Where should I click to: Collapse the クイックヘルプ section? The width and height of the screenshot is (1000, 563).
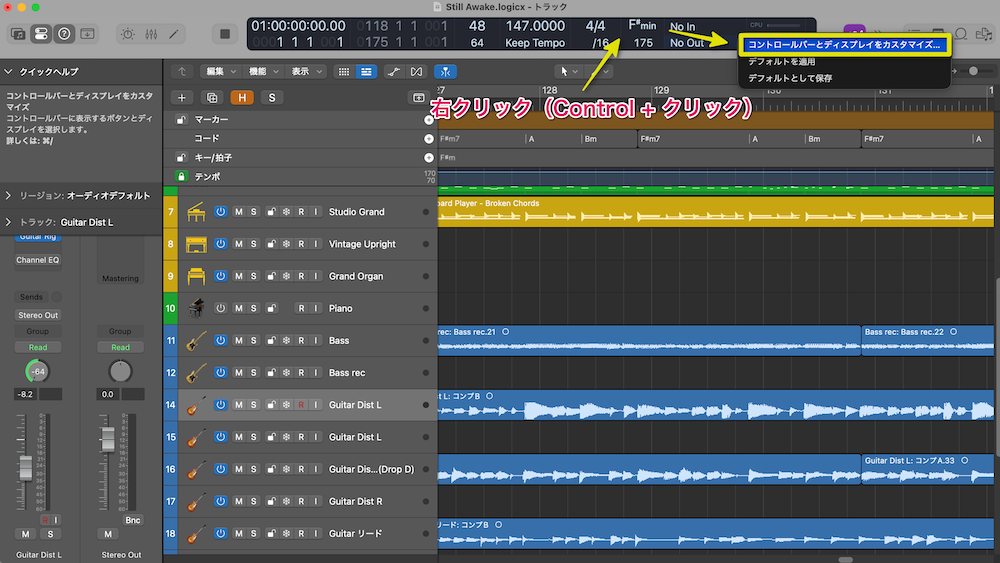click(x=9, y=72)
